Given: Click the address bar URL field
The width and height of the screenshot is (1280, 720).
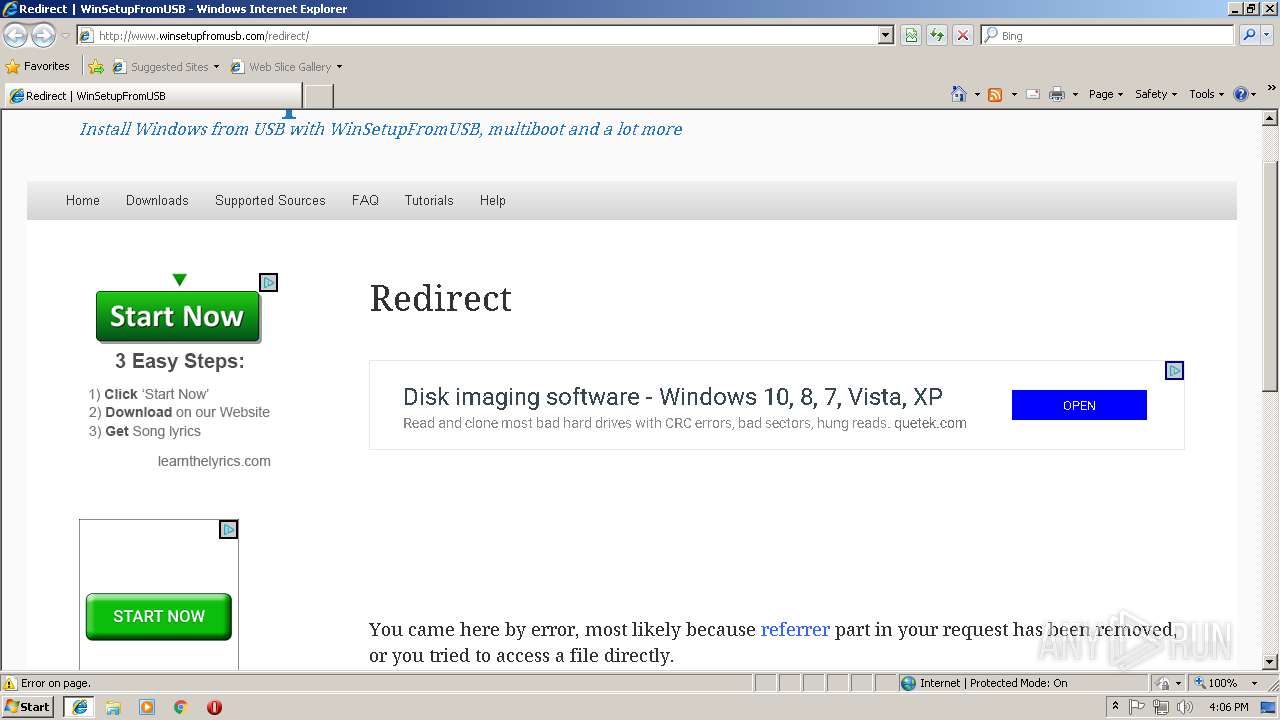Looking at the screenshot, I should (478, 35).
